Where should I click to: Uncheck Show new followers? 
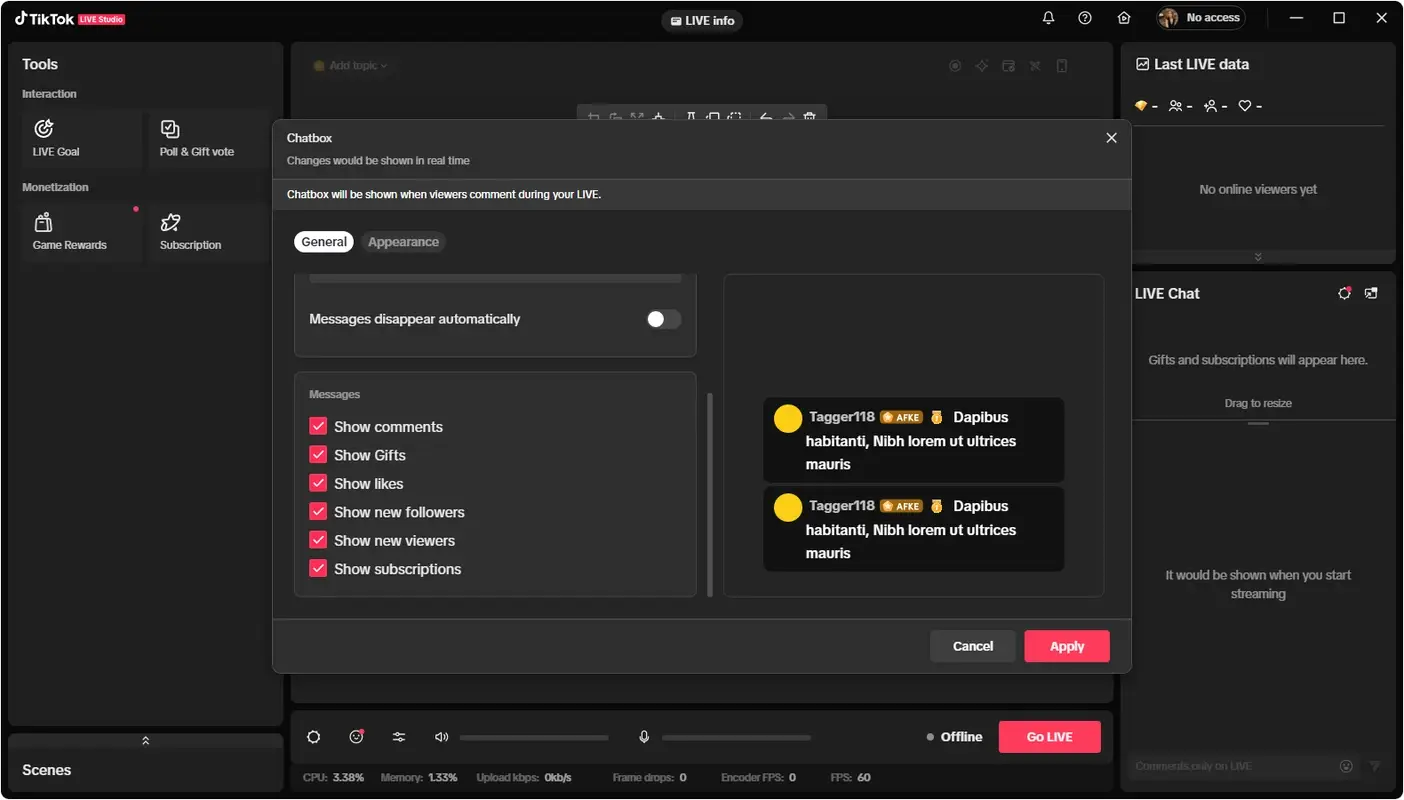(x=319, y=511)
